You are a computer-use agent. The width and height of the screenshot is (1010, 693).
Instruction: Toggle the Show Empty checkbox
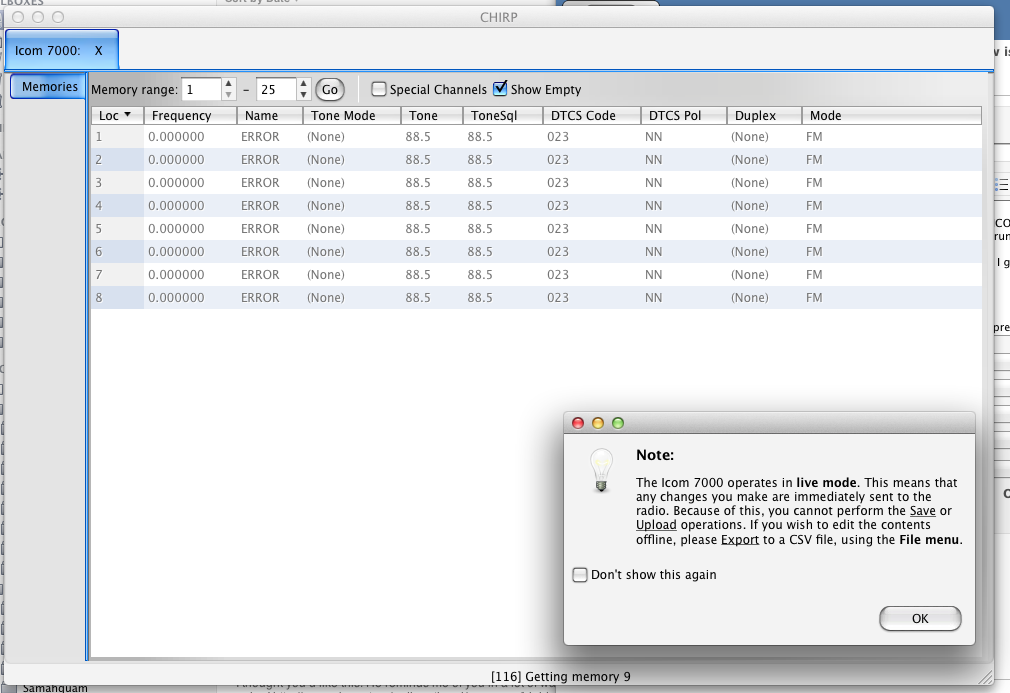tap(500, 89)
